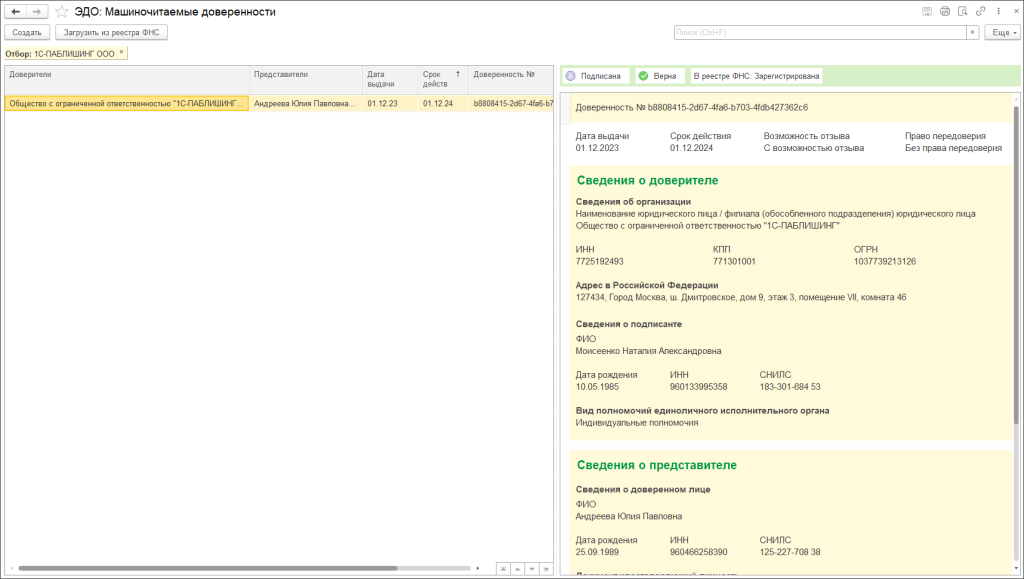Click the forward navigation arrow
Viewport: 1024px width, 579px height.
click(x=37, y=12)
